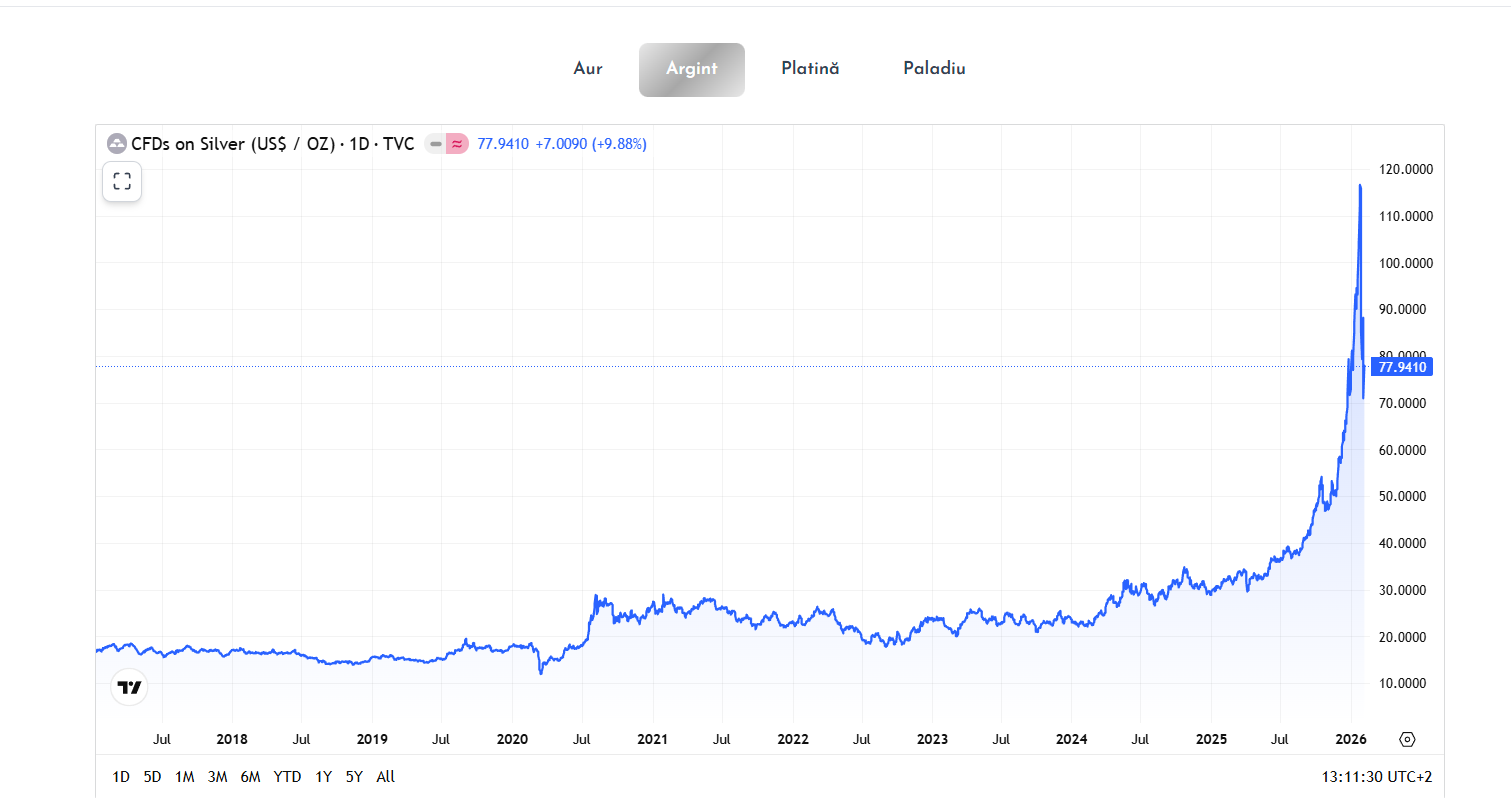
Task: Set chart range to 1D
Action: click(x=121, y=777)
